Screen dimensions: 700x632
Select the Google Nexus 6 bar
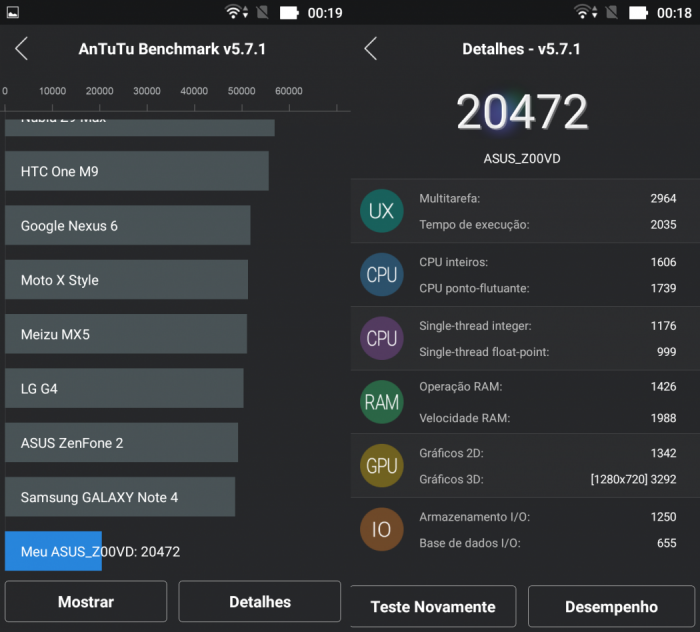(x=128, y=225)
